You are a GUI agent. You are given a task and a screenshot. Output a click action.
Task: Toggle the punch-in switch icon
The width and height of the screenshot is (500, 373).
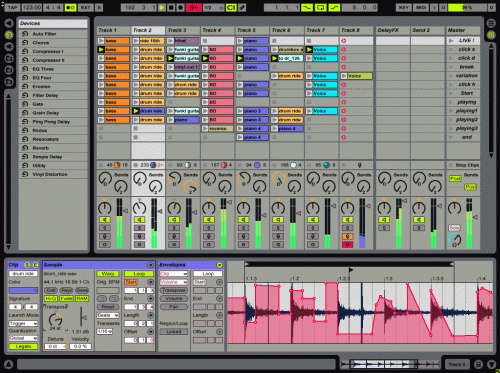click(x=307, y=7)
